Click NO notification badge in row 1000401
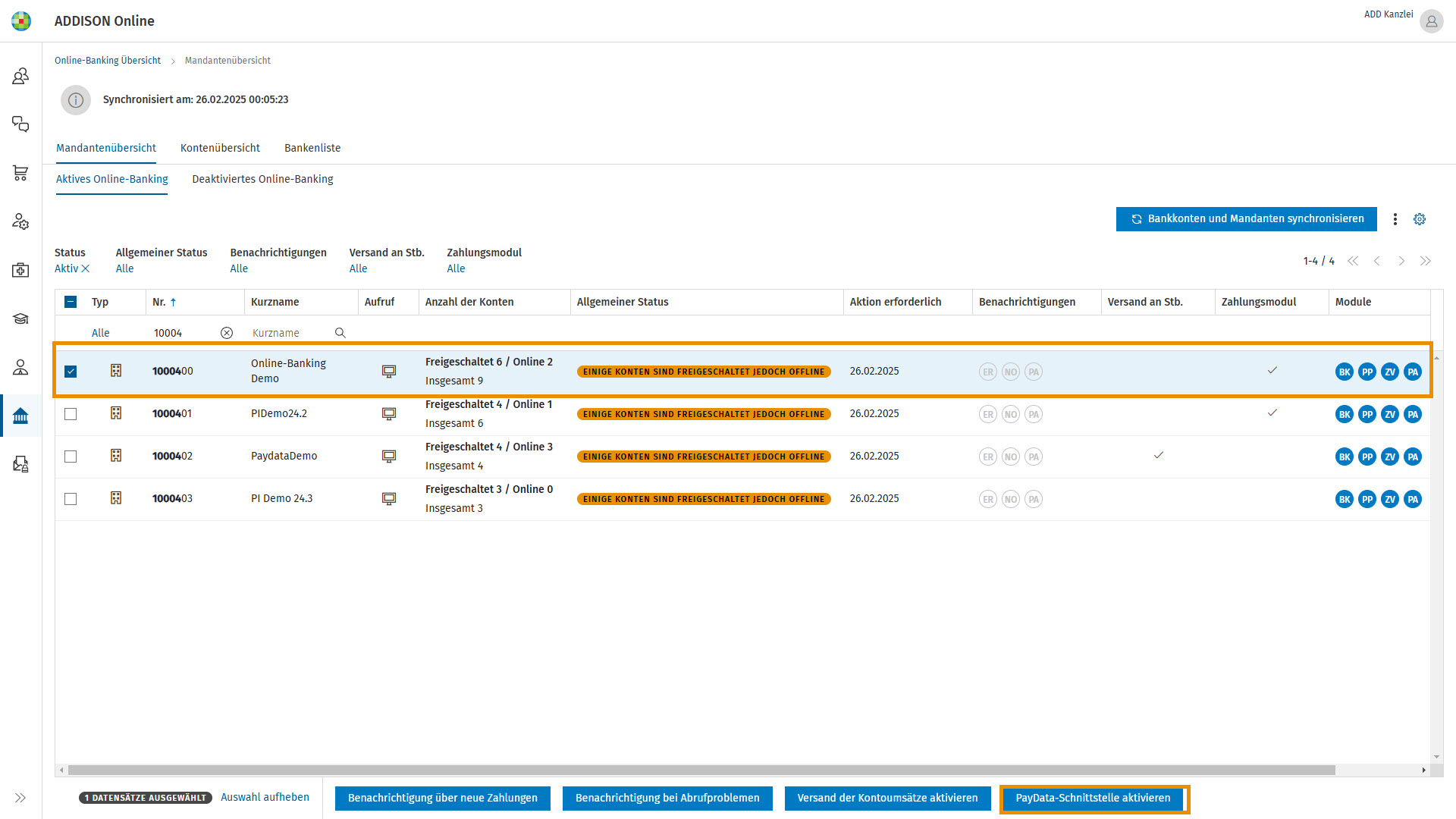This screenshot has width=1456, height=819. tap(1011, 414)
